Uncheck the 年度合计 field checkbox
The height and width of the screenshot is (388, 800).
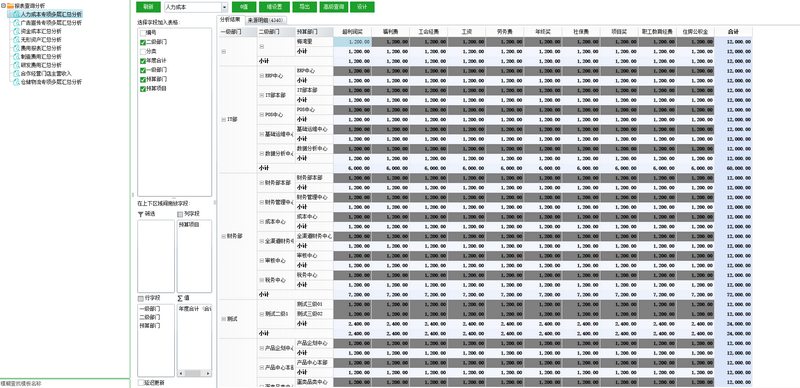point(143,61)
